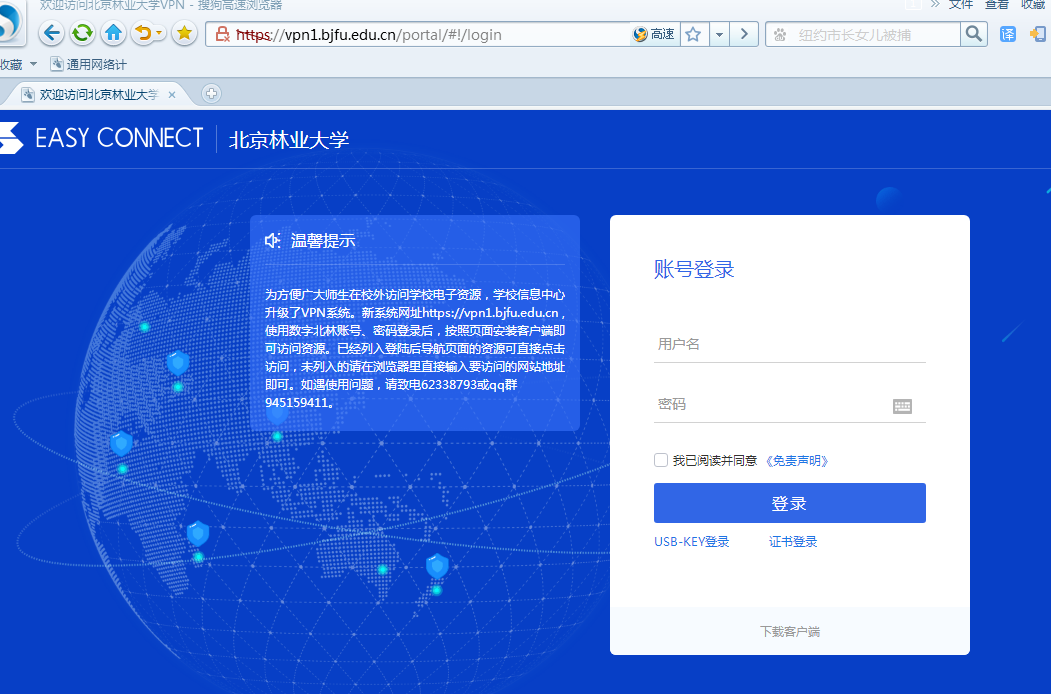Check the 我已阅读并同意 agreement checkbox
Image resolution: width=1051 pixels, height=694 pixels.
[x=661, y=460]
